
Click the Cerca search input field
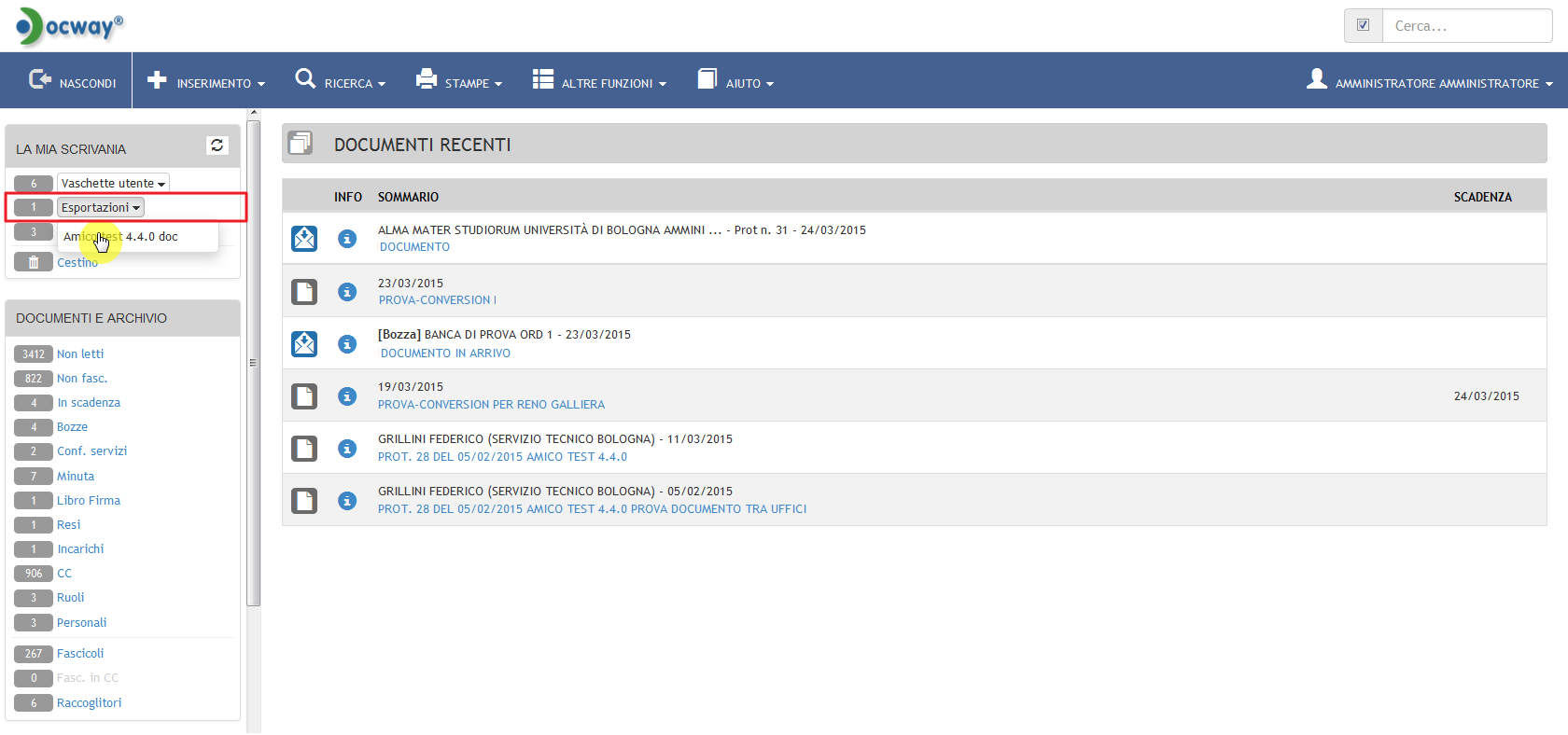tap(1465, 26)
